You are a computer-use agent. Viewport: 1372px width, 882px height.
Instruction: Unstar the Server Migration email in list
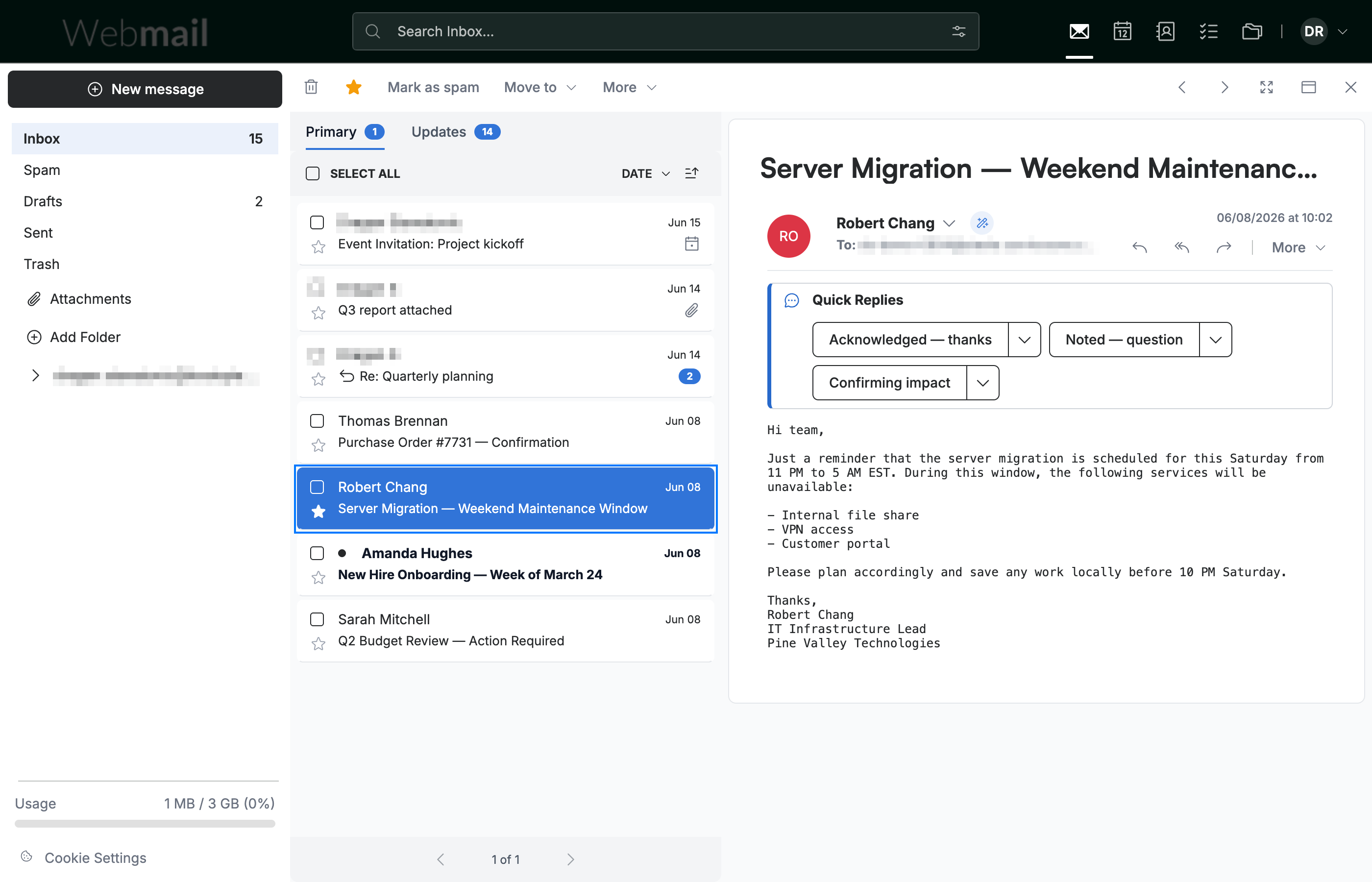(318, 511)
